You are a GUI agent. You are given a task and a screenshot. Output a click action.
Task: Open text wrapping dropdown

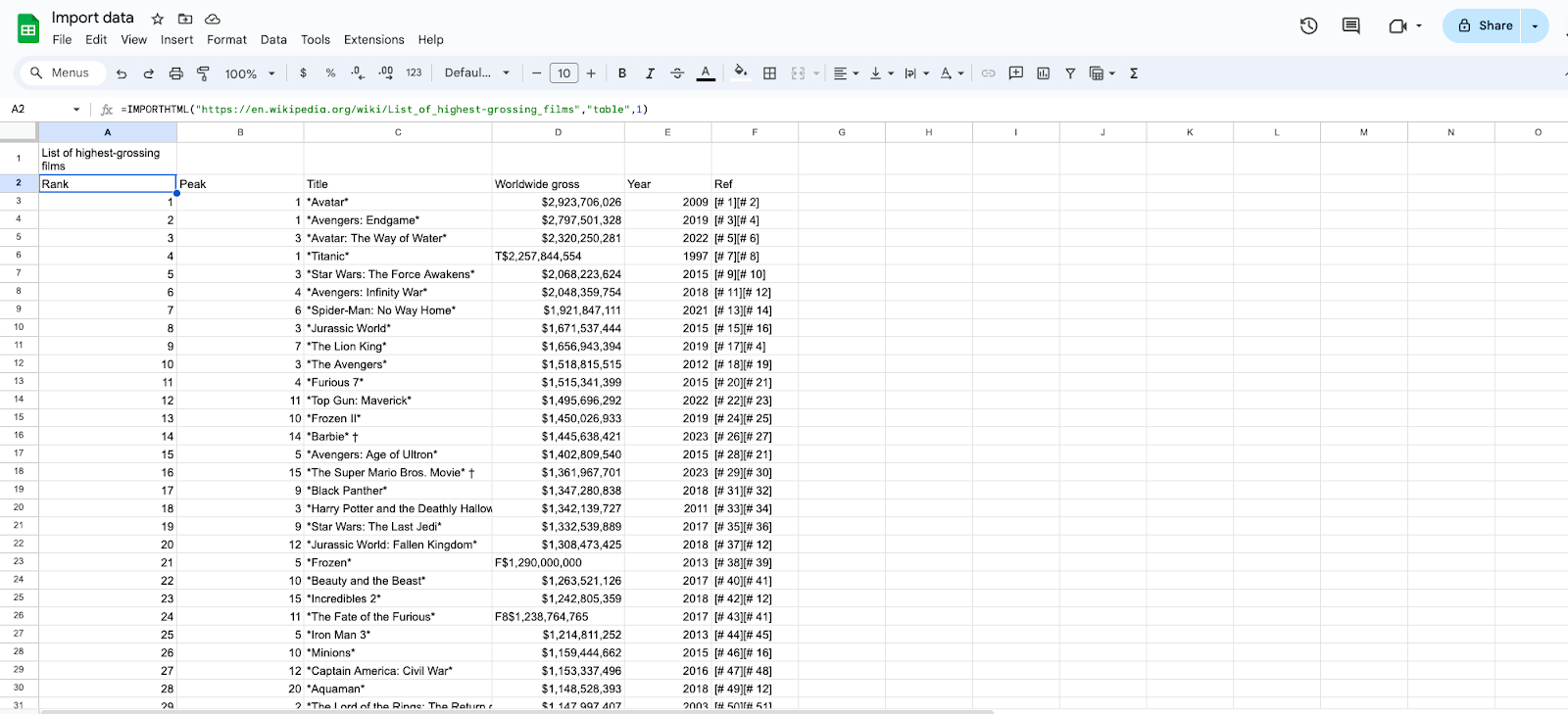click(916, 73)
